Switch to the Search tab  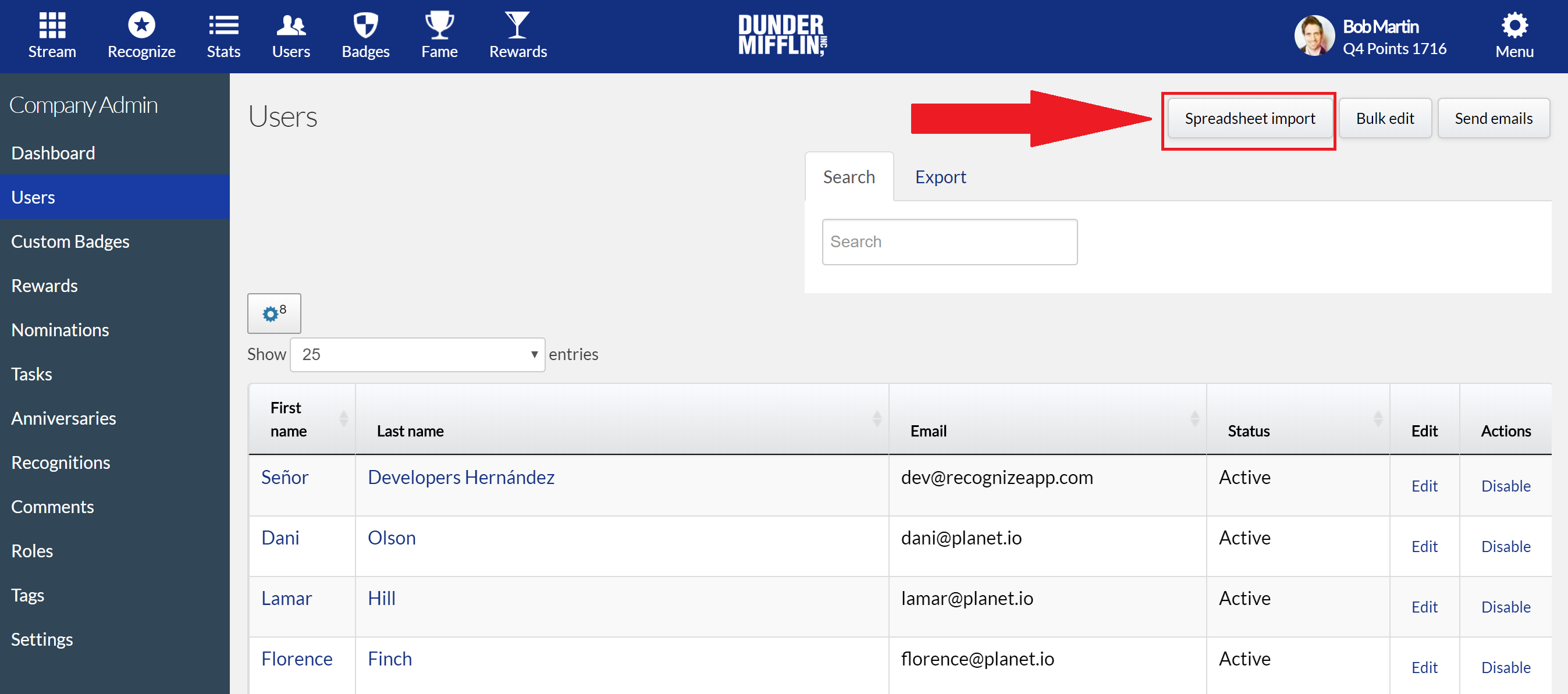pos(849,176)
